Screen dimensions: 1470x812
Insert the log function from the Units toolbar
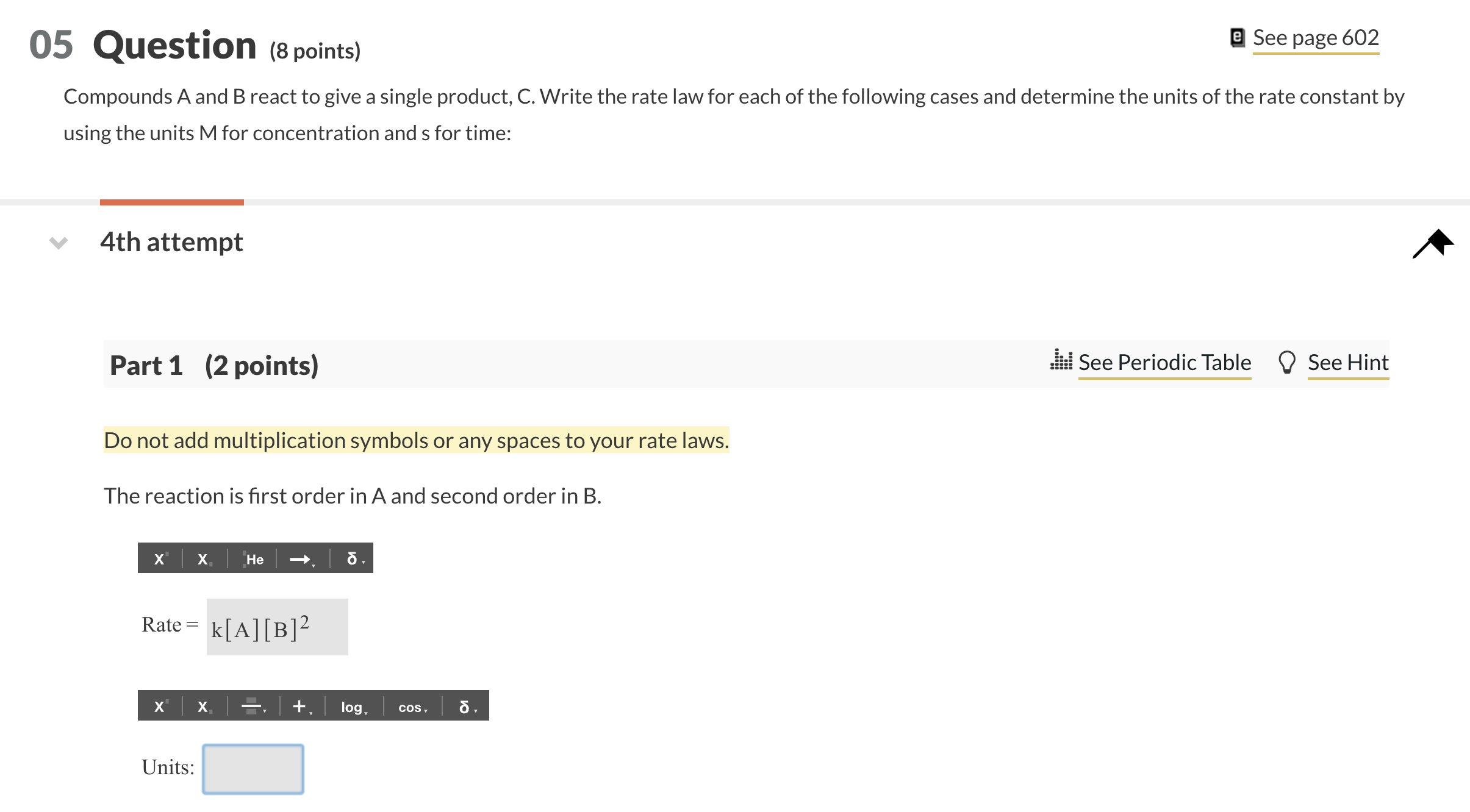tap(351, 706)
